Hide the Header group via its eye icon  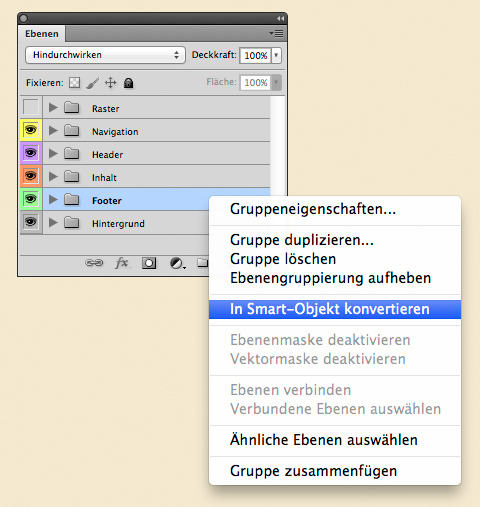click(x=31, y=153)
